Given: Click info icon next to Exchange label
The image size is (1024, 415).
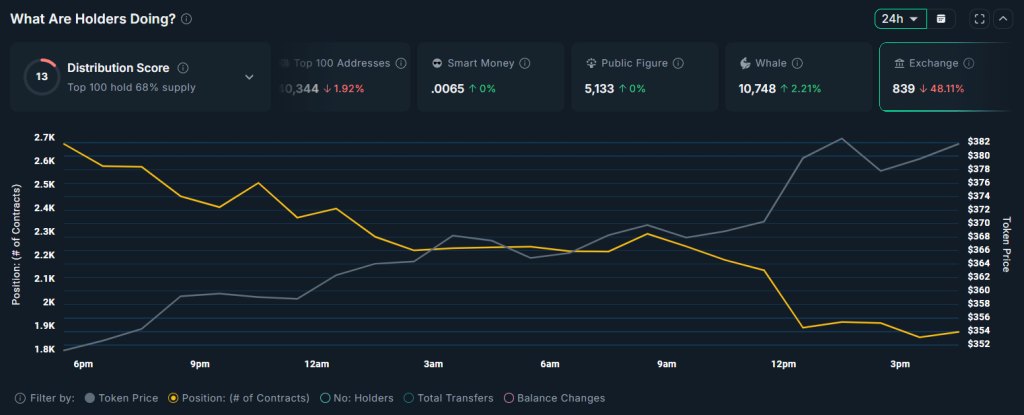Looking at the screenshot, I should point(968,63).
